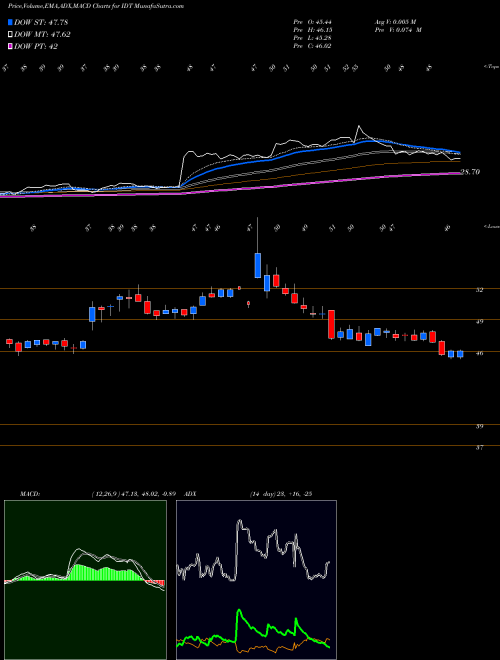Image resolution: width=500 pixels, height=660 pixels.
Task: Click the 46 price level label
Action: [479, 354]
